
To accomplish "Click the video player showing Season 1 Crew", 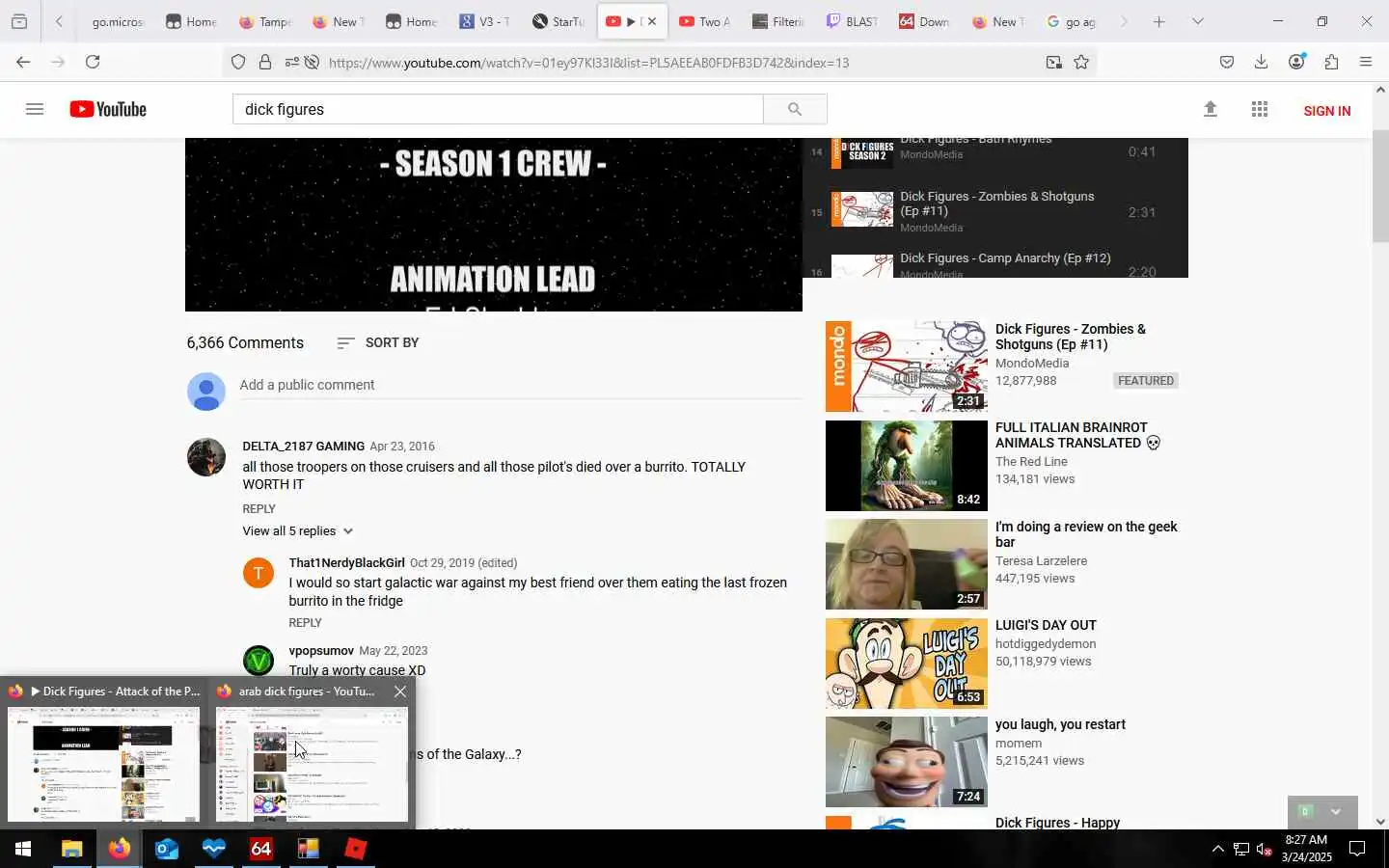I will (493, 224).
